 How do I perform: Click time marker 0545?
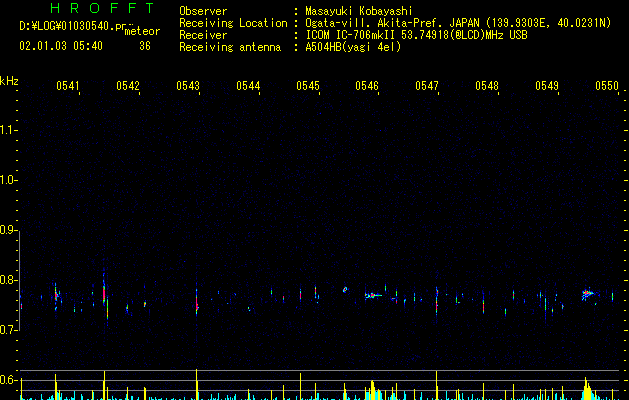tap(308, 86)
